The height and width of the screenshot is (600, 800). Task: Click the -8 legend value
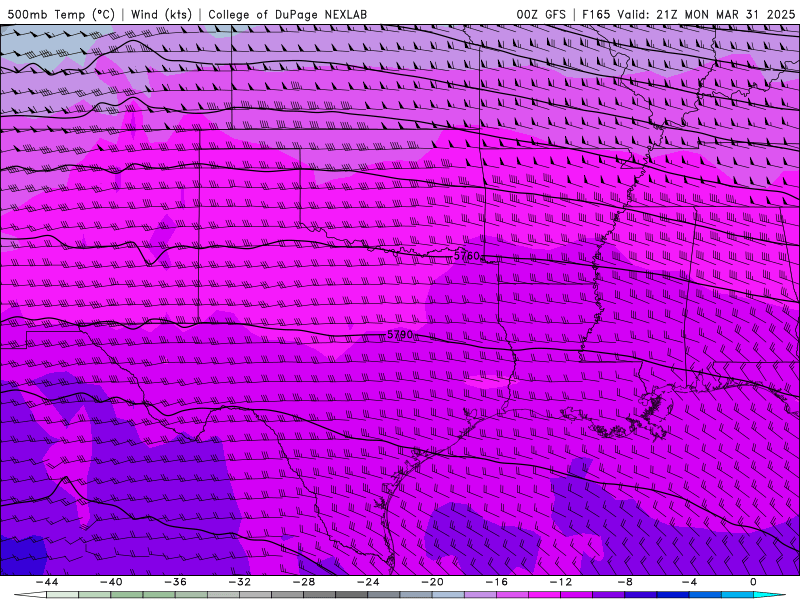[x=625, y=582]
